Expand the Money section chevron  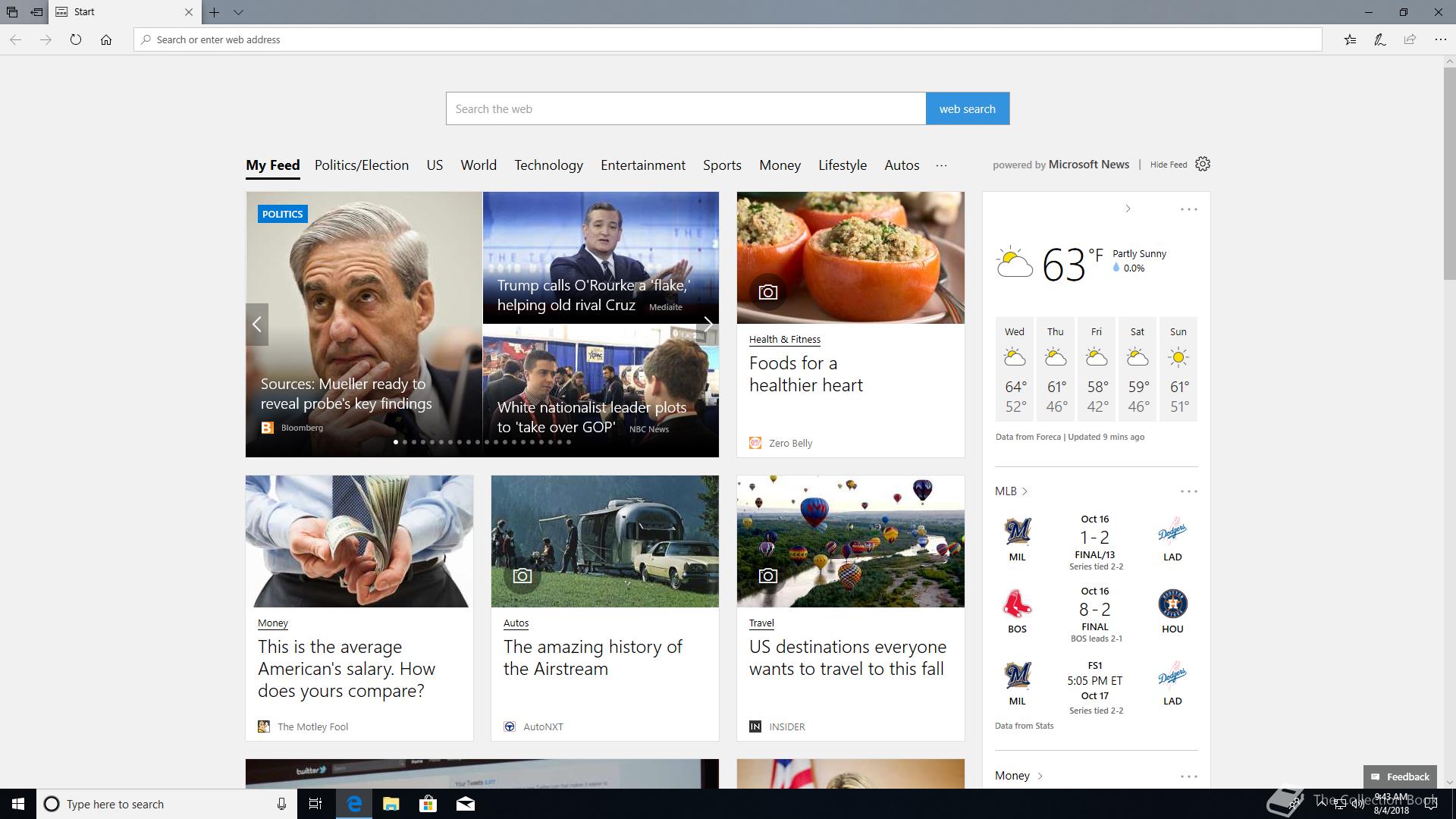pyautogui.click(x=1040, y=776)
